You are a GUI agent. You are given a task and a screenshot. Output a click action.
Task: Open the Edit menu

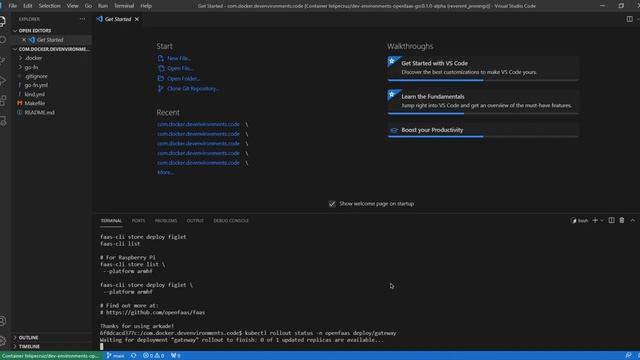click(28, 6)
